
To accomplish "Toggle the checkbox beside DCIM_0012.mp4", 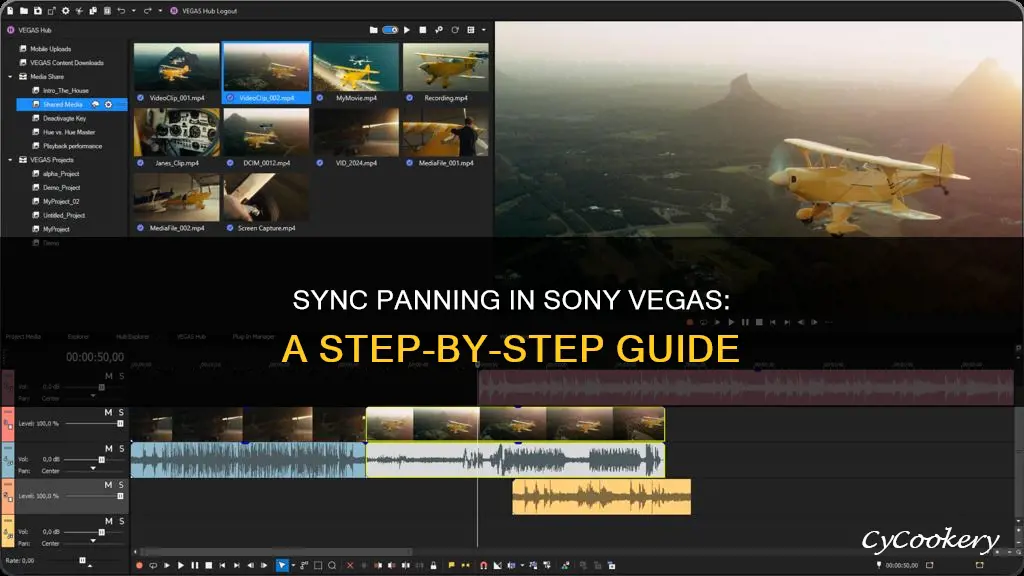I will 230,163.
